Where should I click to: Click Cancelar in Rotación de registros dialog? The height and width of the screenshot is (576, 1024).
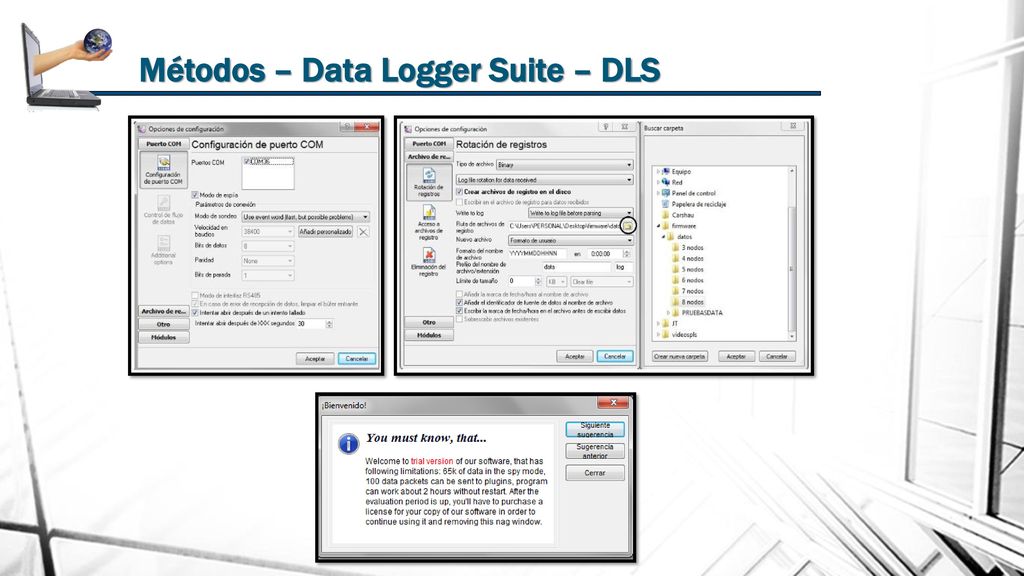click(615, 357)
